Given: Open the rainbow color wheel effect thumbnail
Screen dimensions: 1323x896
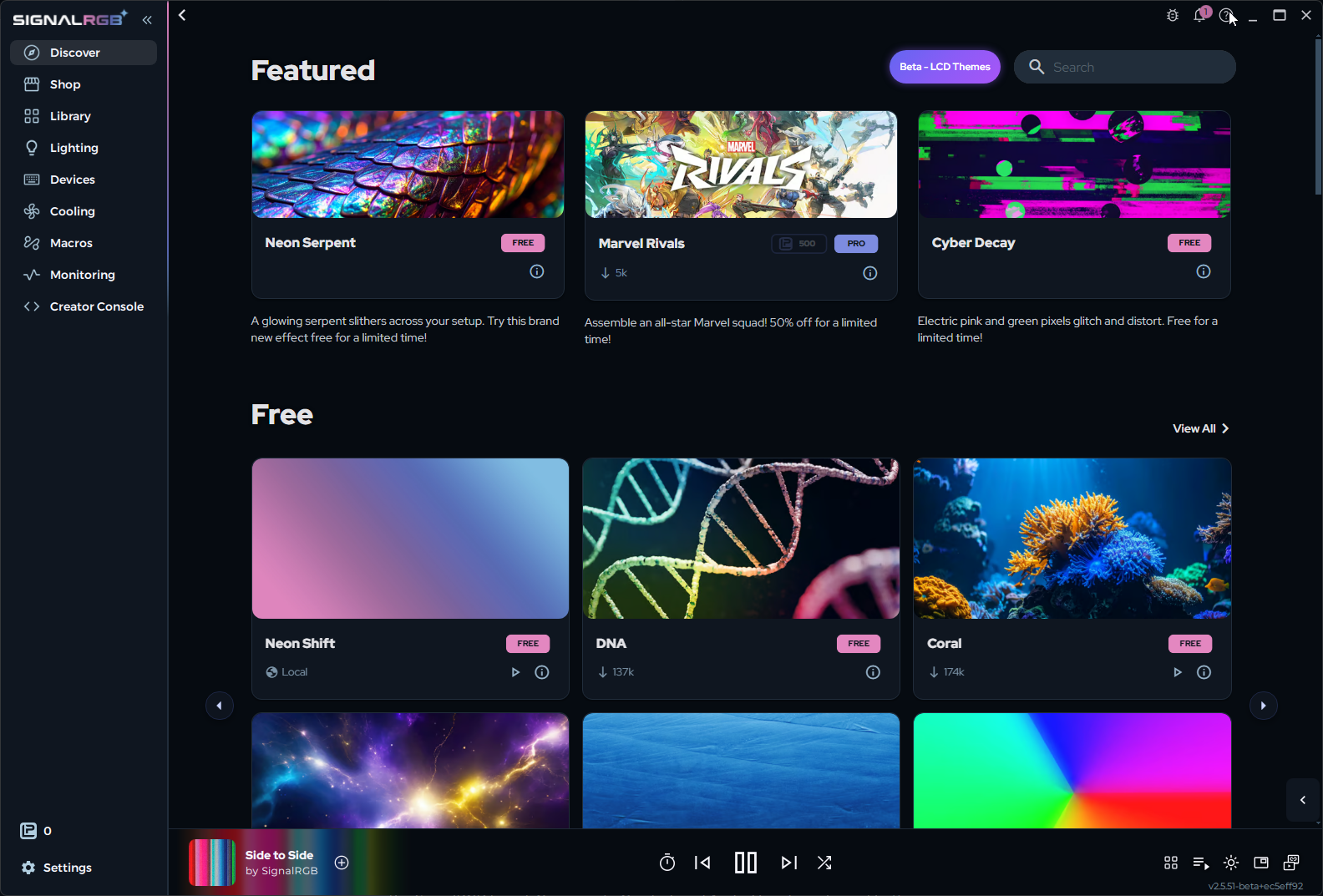Looking at the screenshot, I should coord(1072,771).
